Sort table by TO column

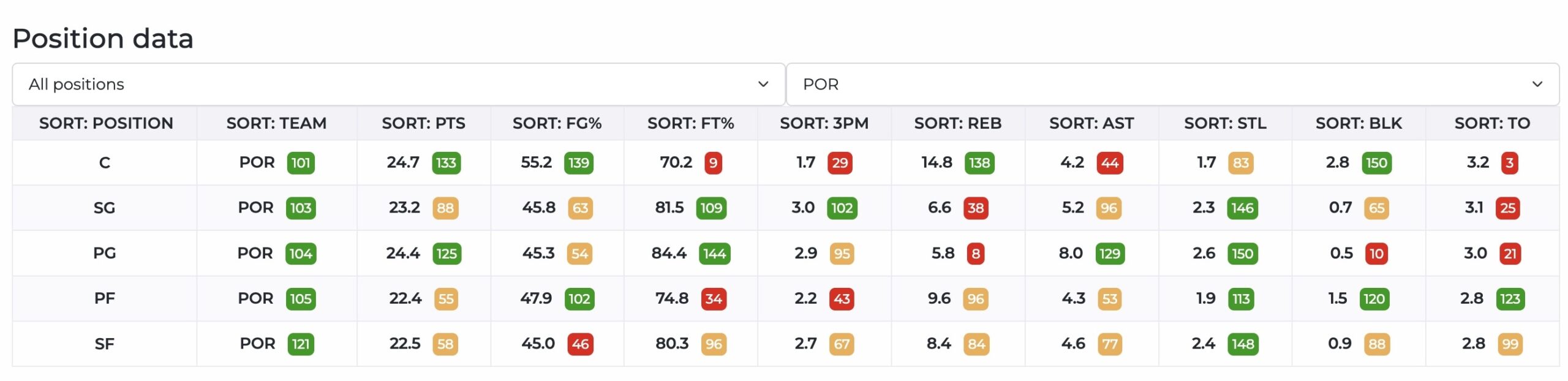point(1491,123)
